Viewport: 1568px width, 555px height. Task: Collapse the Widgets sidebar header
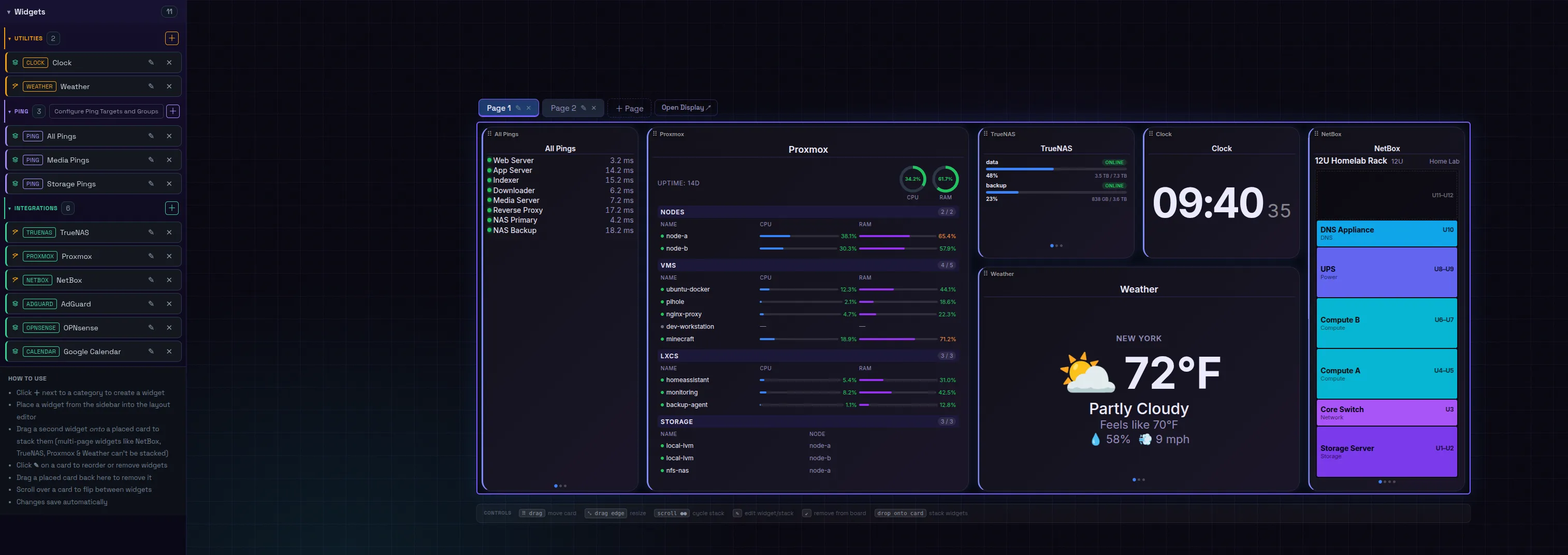(8, 11)
